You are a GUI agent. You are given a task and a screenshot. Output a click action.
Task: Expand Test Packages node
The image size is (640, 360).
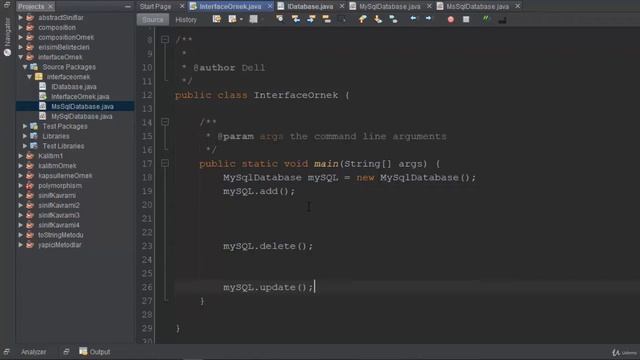25,126
